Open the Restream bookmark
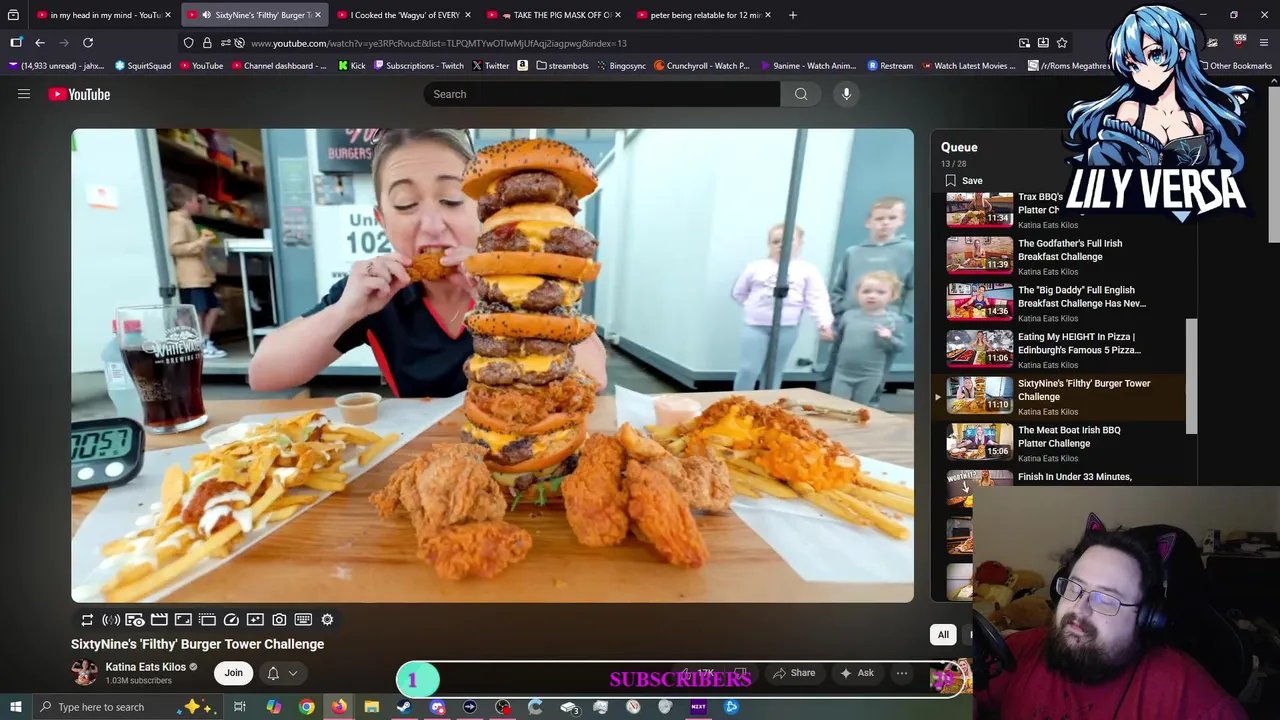Screen dimensions: 1280x720 [890, 66]
